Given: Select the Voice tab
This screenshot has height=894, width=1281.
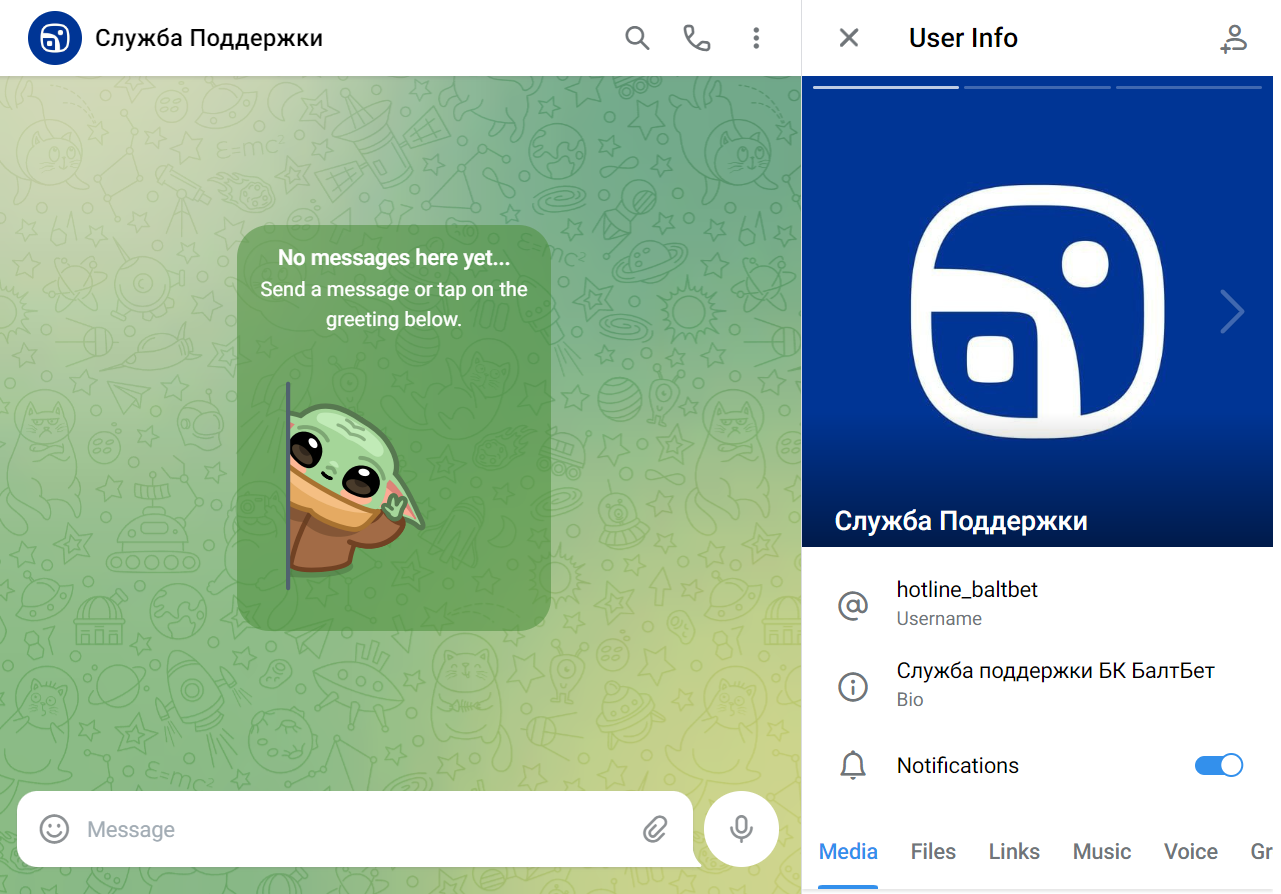Looking at the screenshot, I should pyautogui.click(x=1190, y=852).
